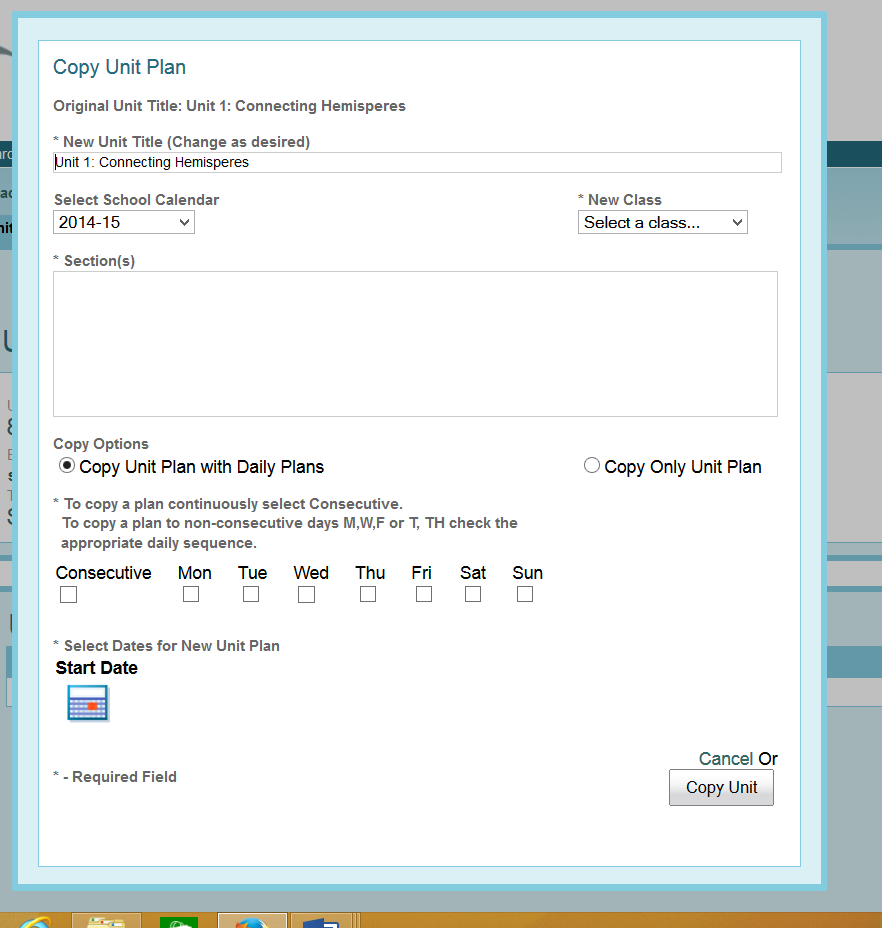Tick the Wed checkbox
The height and width of the screenshot is (928, 882).
click(307, 594)
